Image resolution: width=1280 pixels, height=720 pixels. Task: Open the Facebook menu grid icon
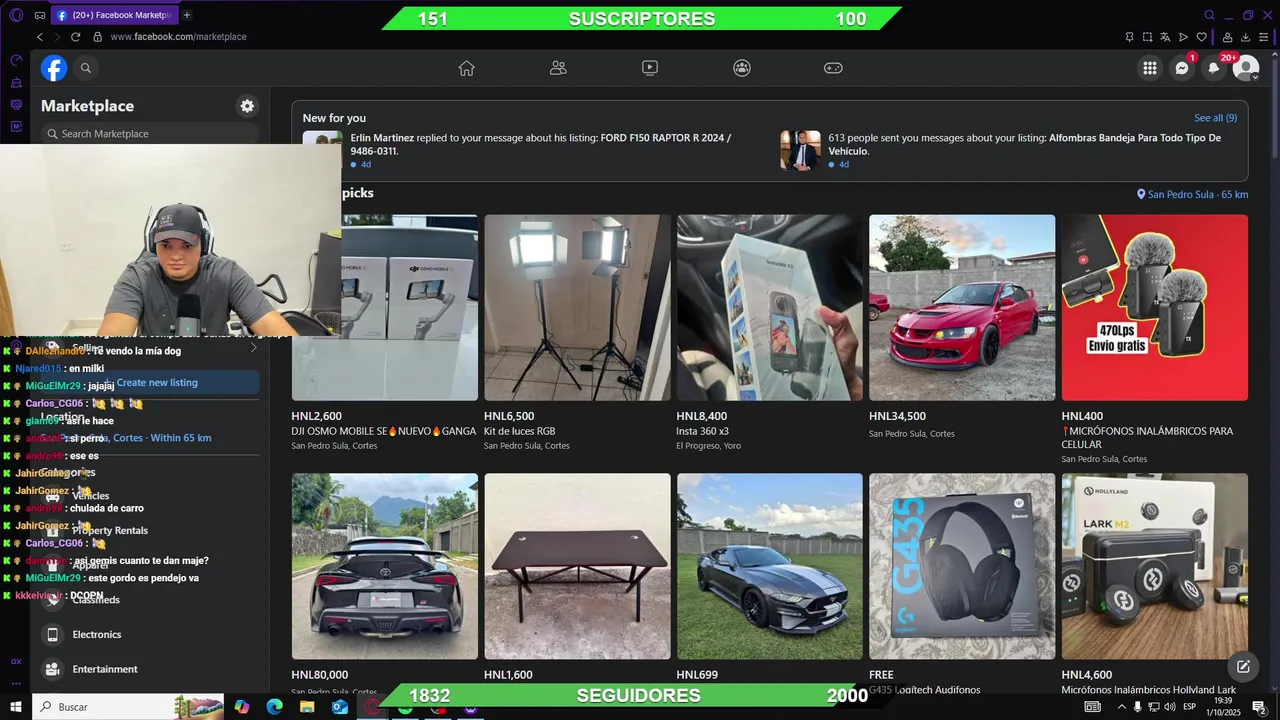tap(1150, 68)
